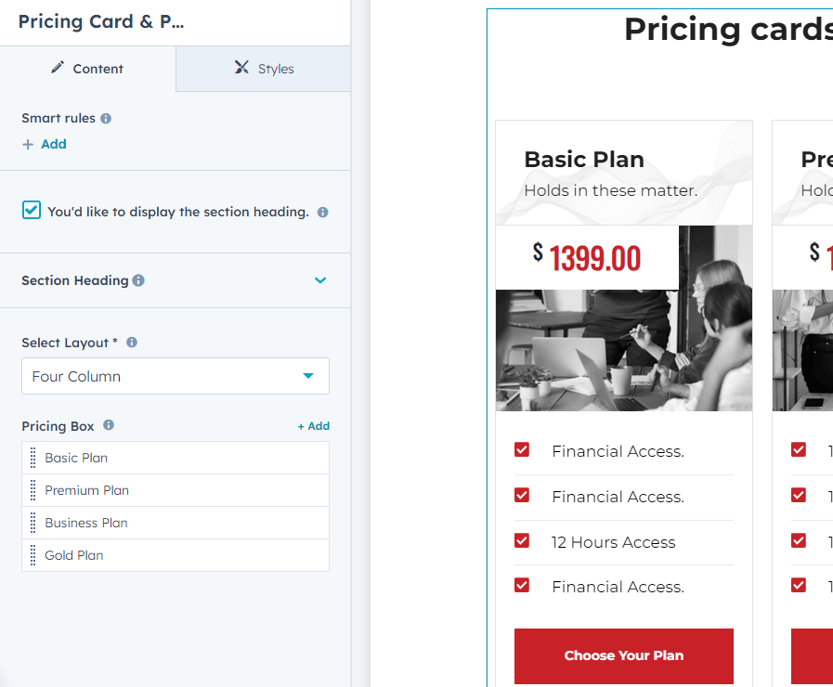Add a new Pricing Box item
833x687 pixels.
[x=313, y=426]
